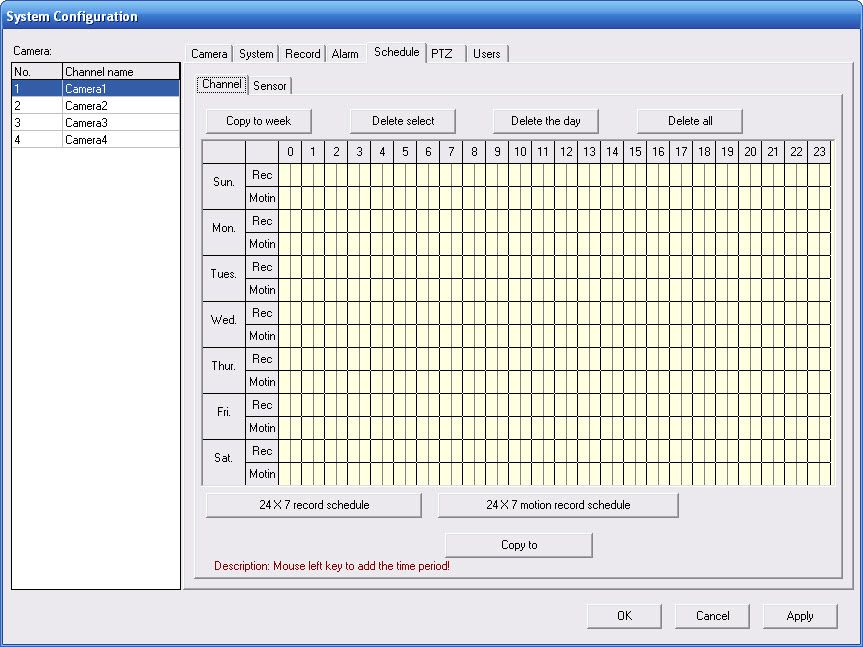The height and width of the screenshot is (647, 863).
Task: Apply the 24×7 record schedule
Action: pos(313,505)
